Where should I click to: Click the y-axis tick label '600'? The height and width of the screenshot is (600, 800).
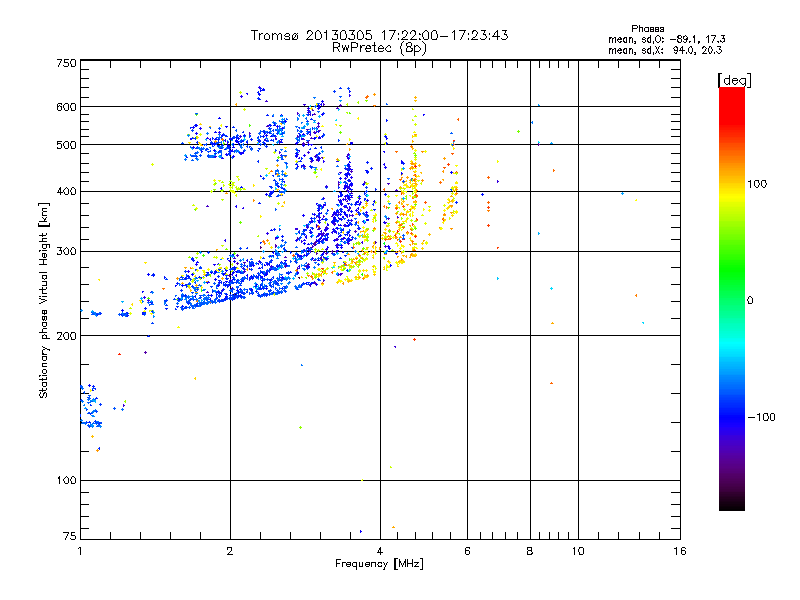[x=66, y=107]
